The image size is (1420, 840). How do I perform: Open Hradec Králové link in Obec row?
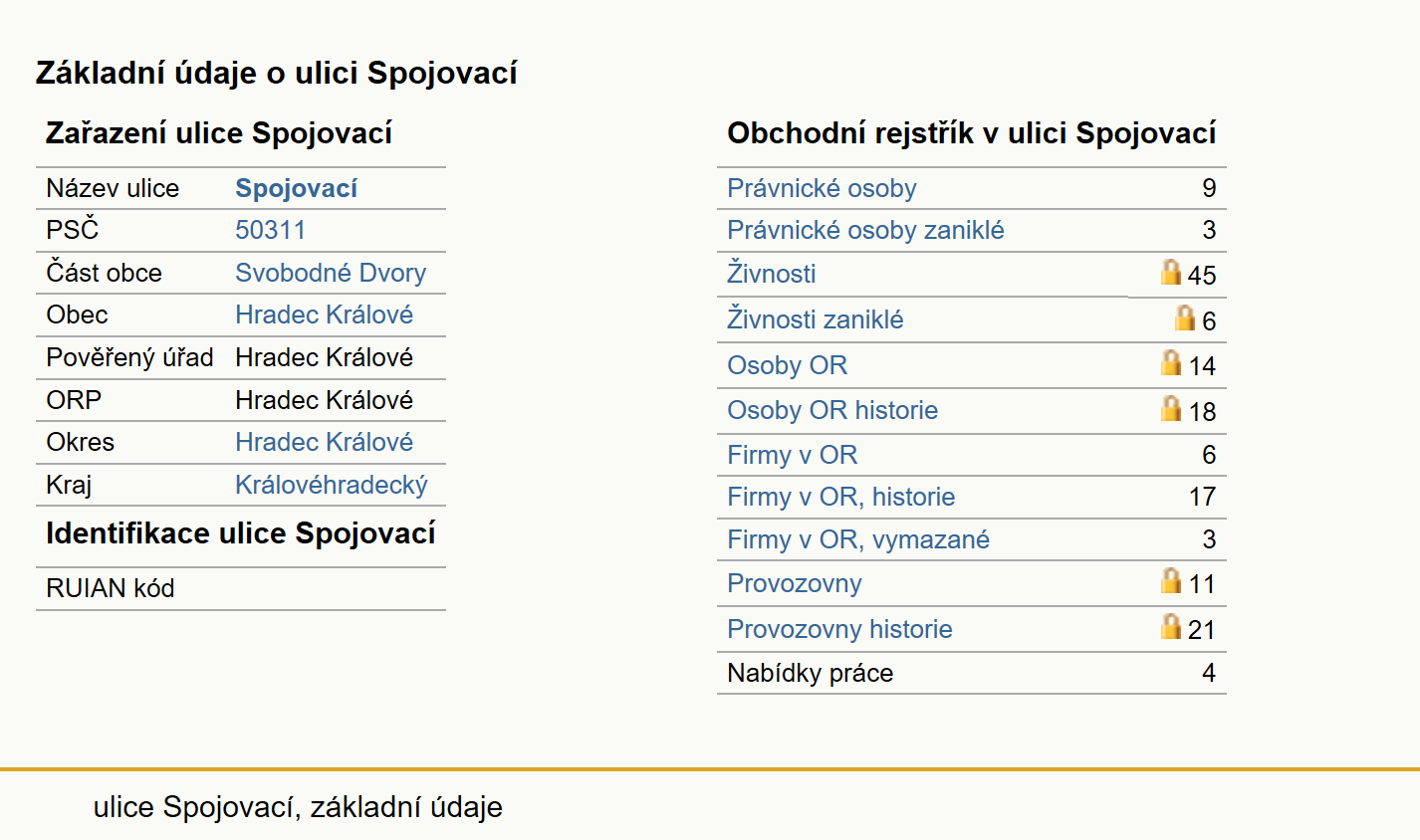click(x=324, y=315)
